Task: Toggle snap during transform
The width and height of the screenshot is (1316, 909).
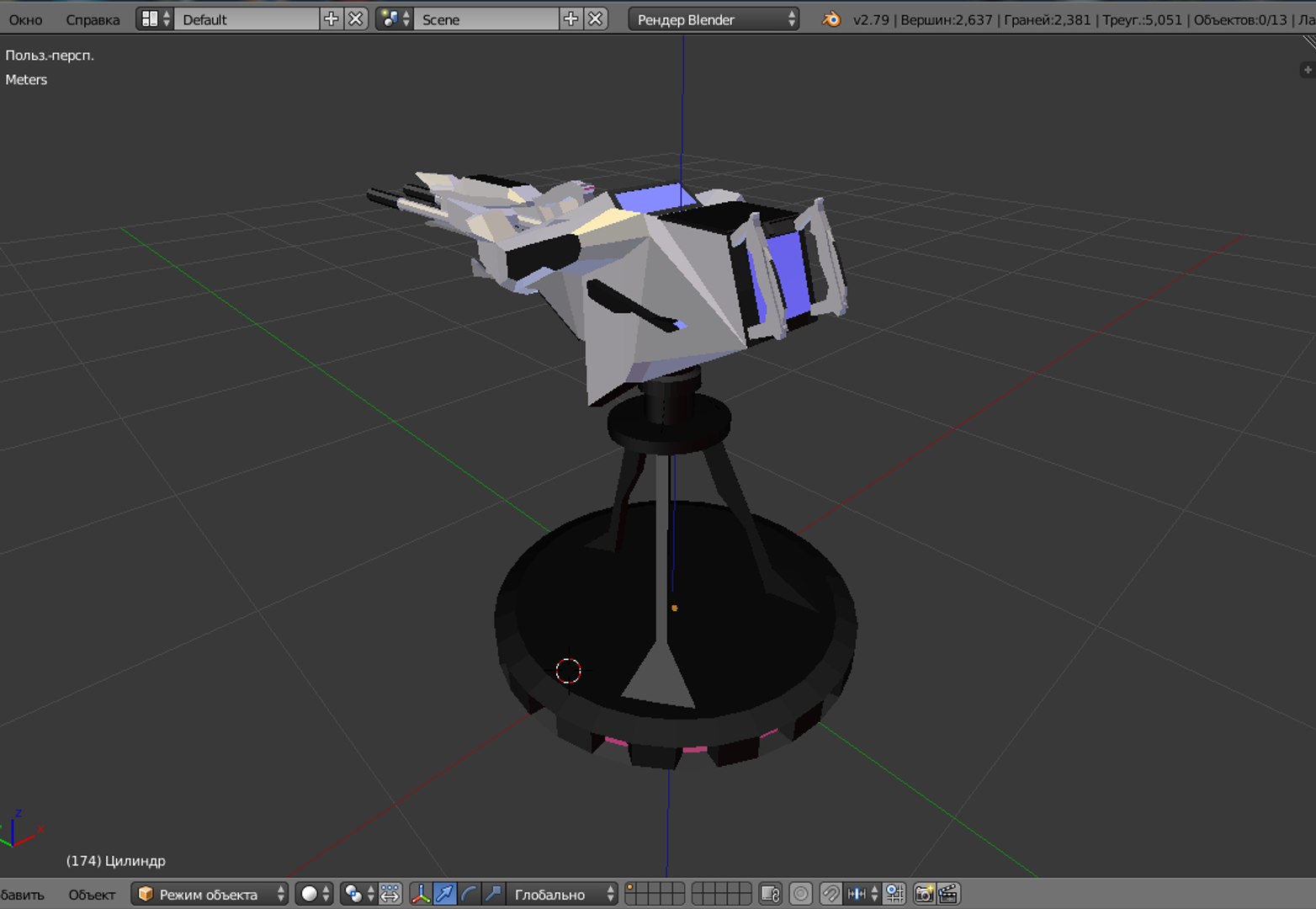Action: click(830, 894)
